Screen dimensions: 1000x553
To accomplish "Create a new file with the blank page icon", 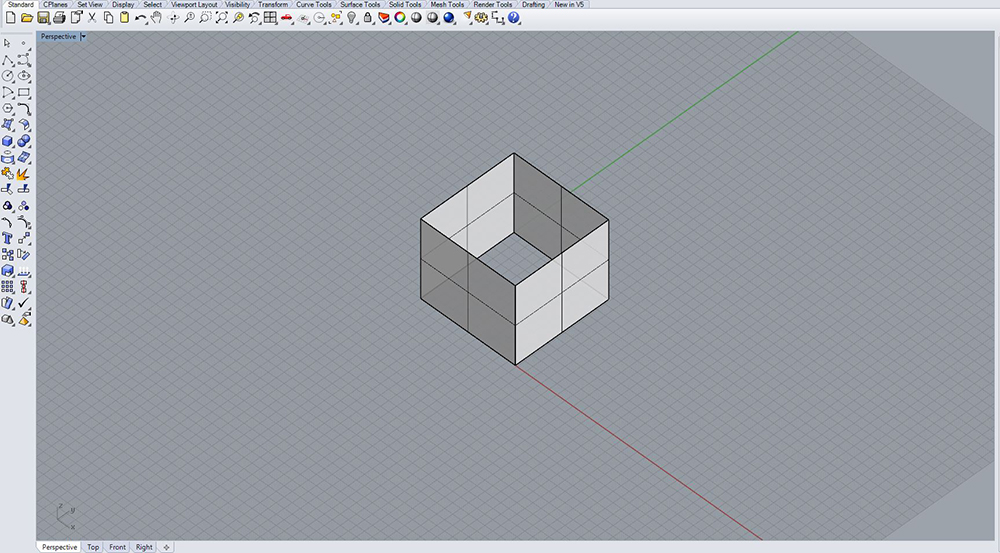I will pos(10,18).
